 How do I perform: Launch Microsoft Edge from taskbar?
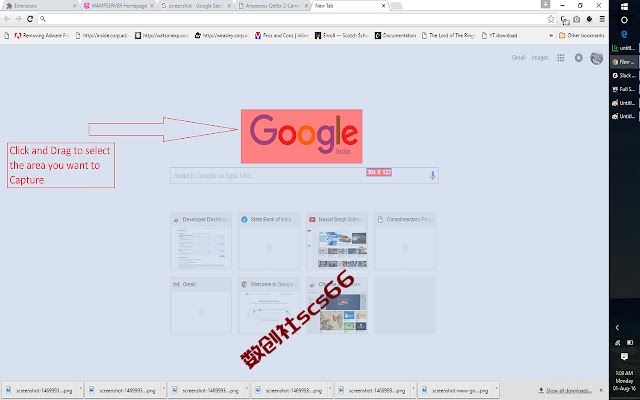click(x=624, y=34)
